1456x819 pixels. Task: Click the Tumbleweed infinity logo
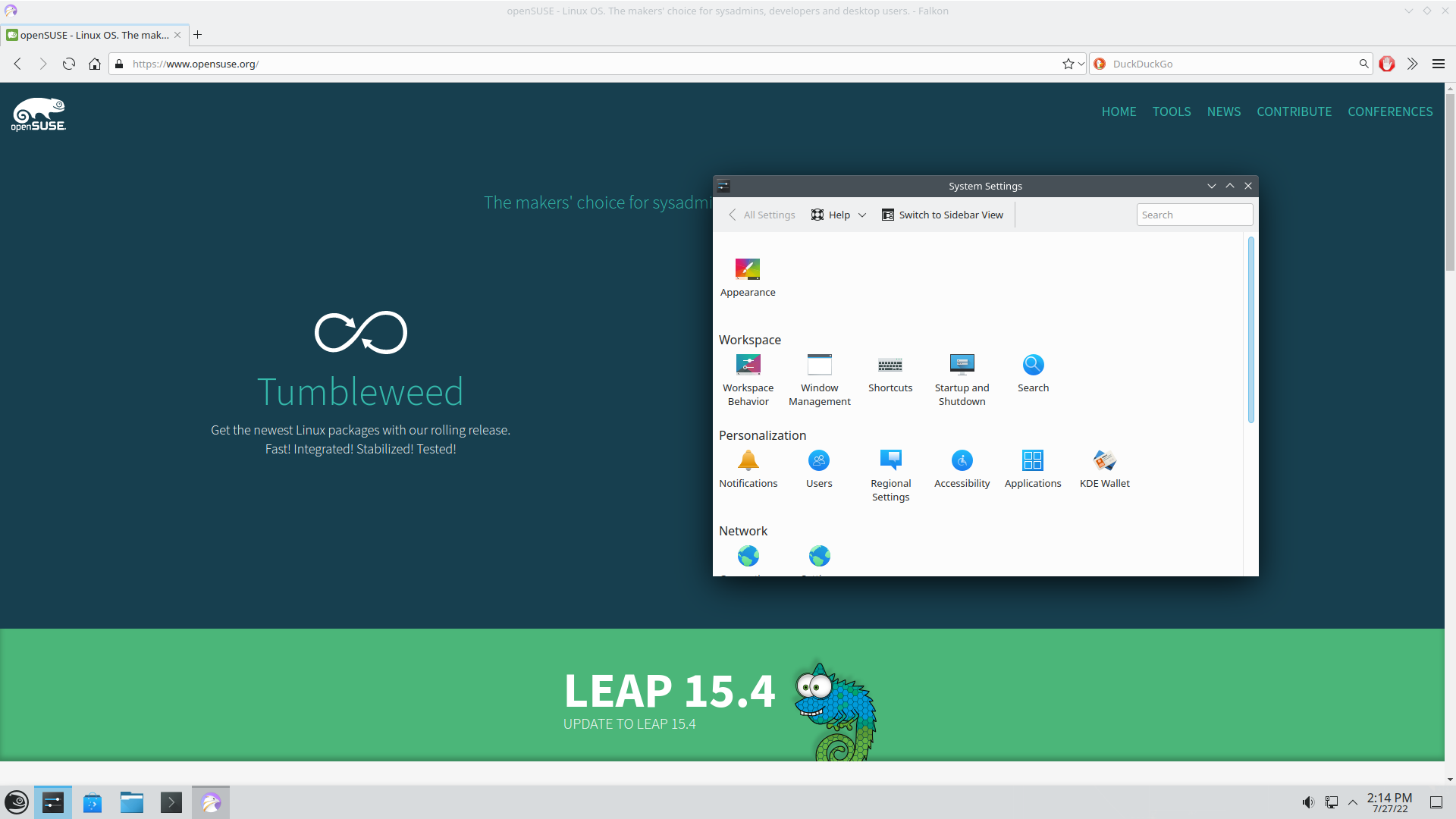(361, 332)
